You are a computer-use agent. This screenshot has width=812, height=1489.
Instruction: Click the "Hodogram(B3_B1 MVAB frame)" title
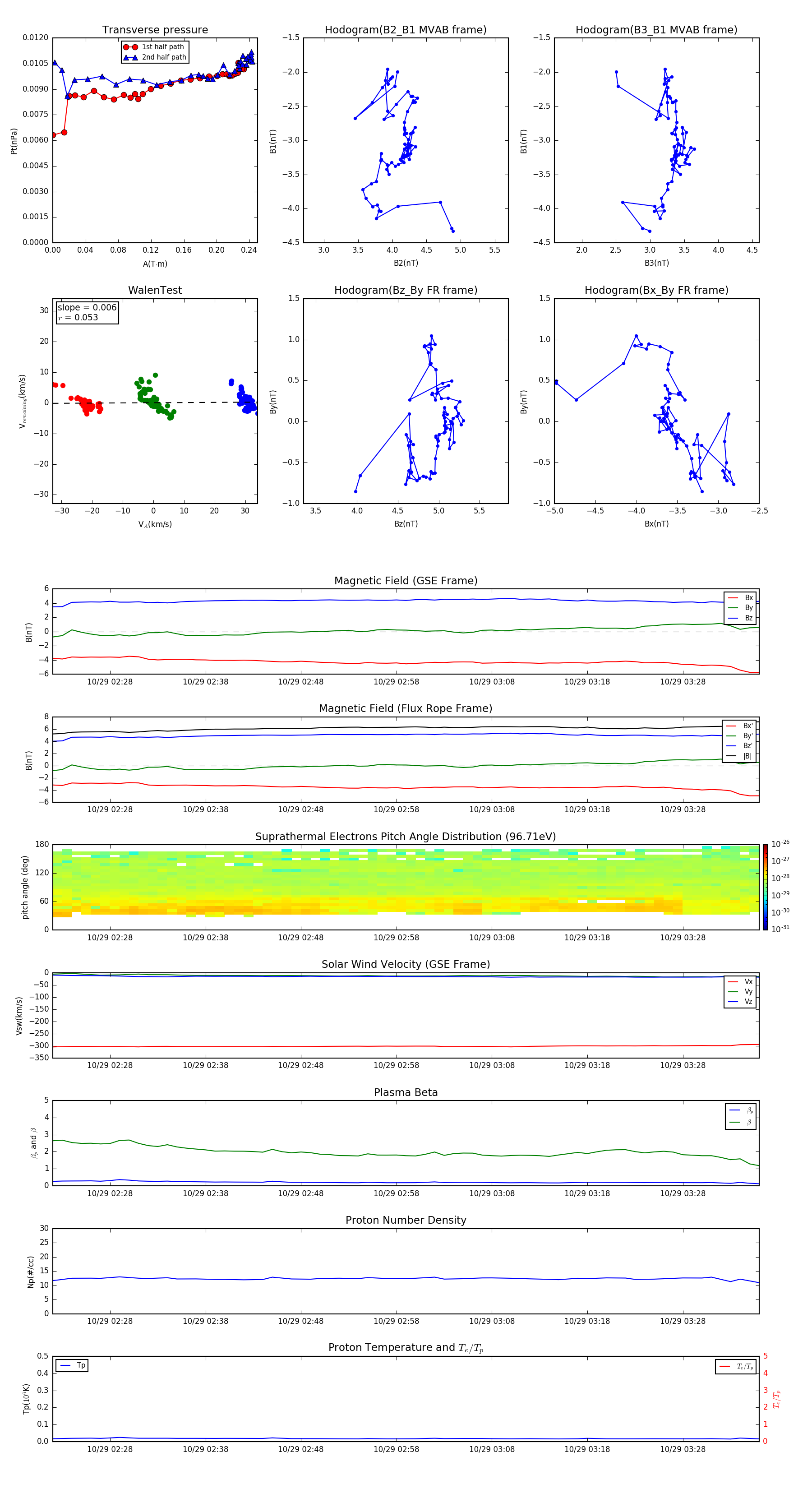(x=656, y=30)
